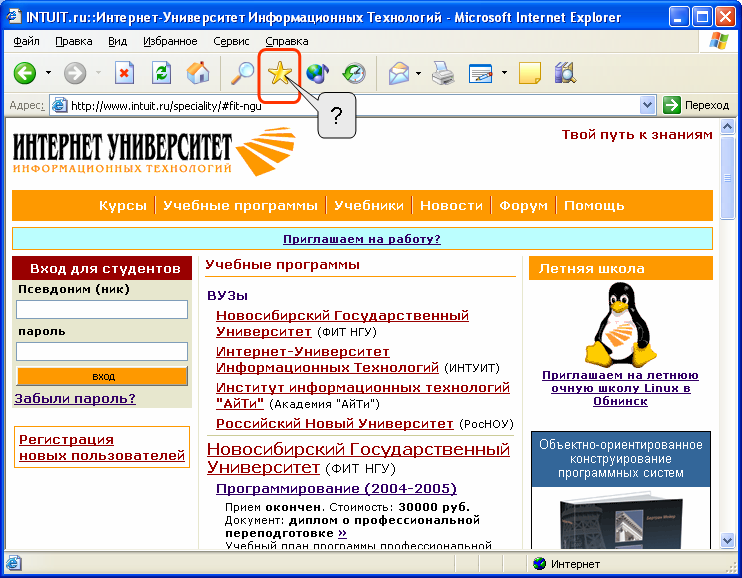Open Media pane globe-note icon

[x=318, y=73]
